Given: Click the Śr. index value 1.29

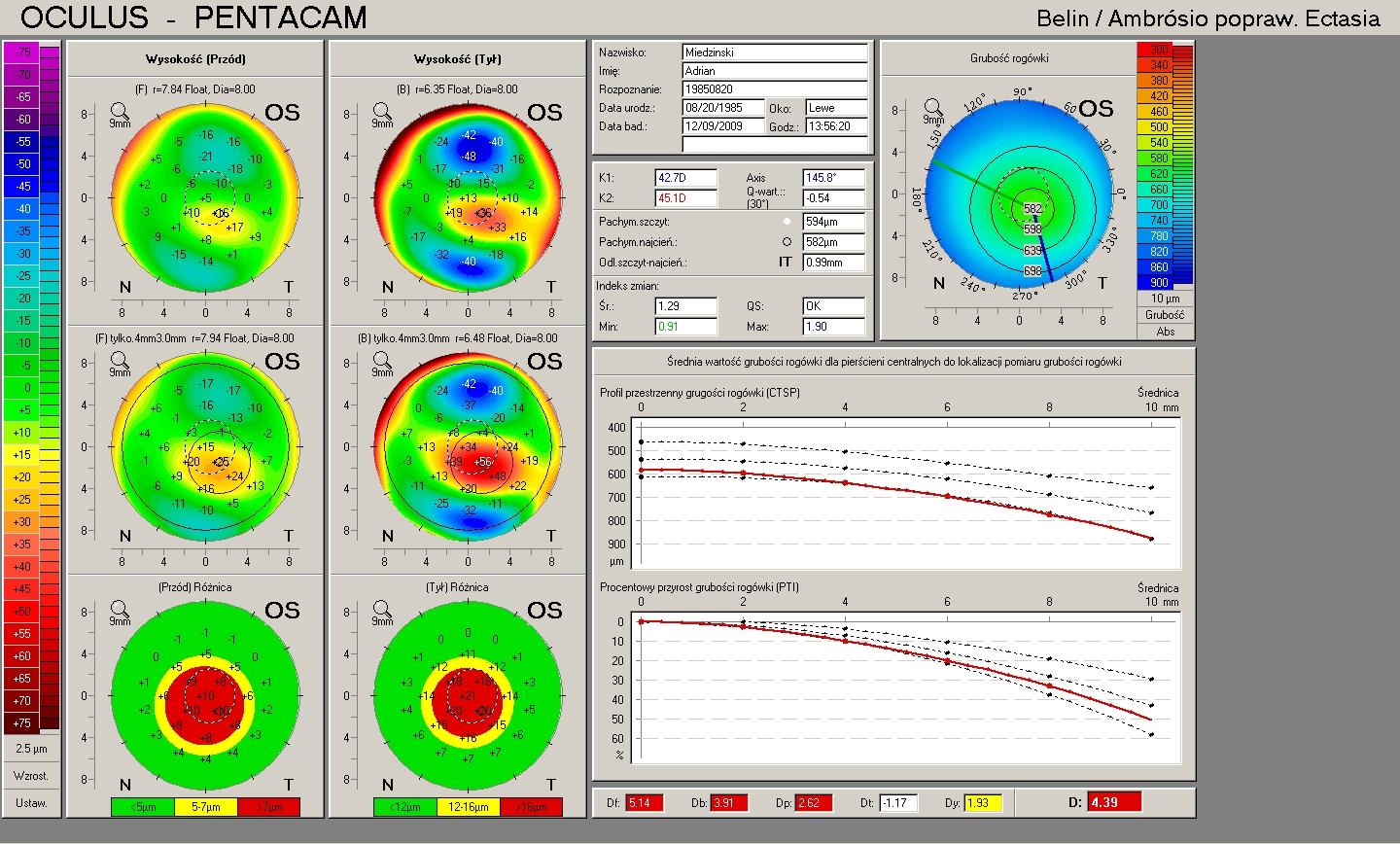Looking at the screenshot, I should click(x=686, y=306).
